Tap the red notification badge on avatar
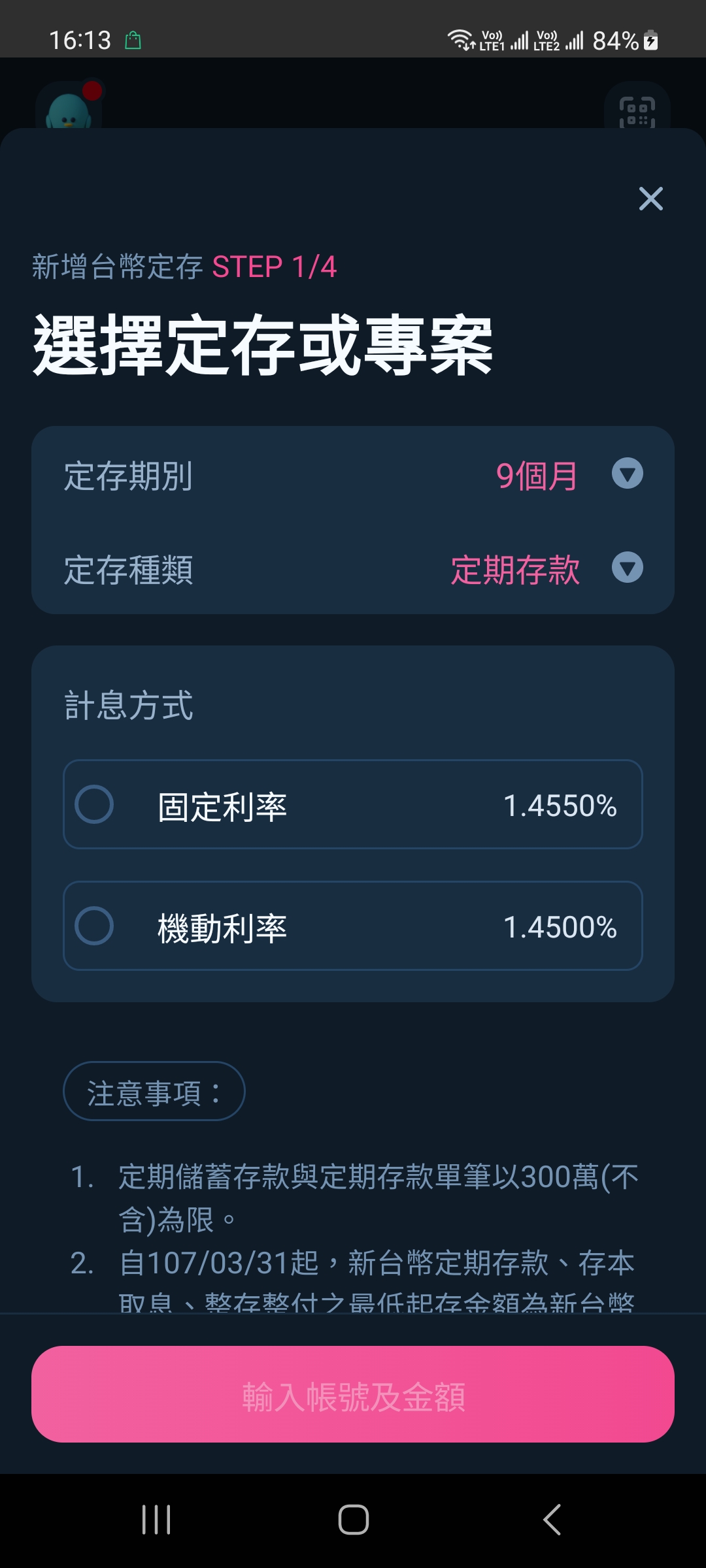Image resolution: width=706 pixels, height=1568 pixels. click(x=93, y=90)
